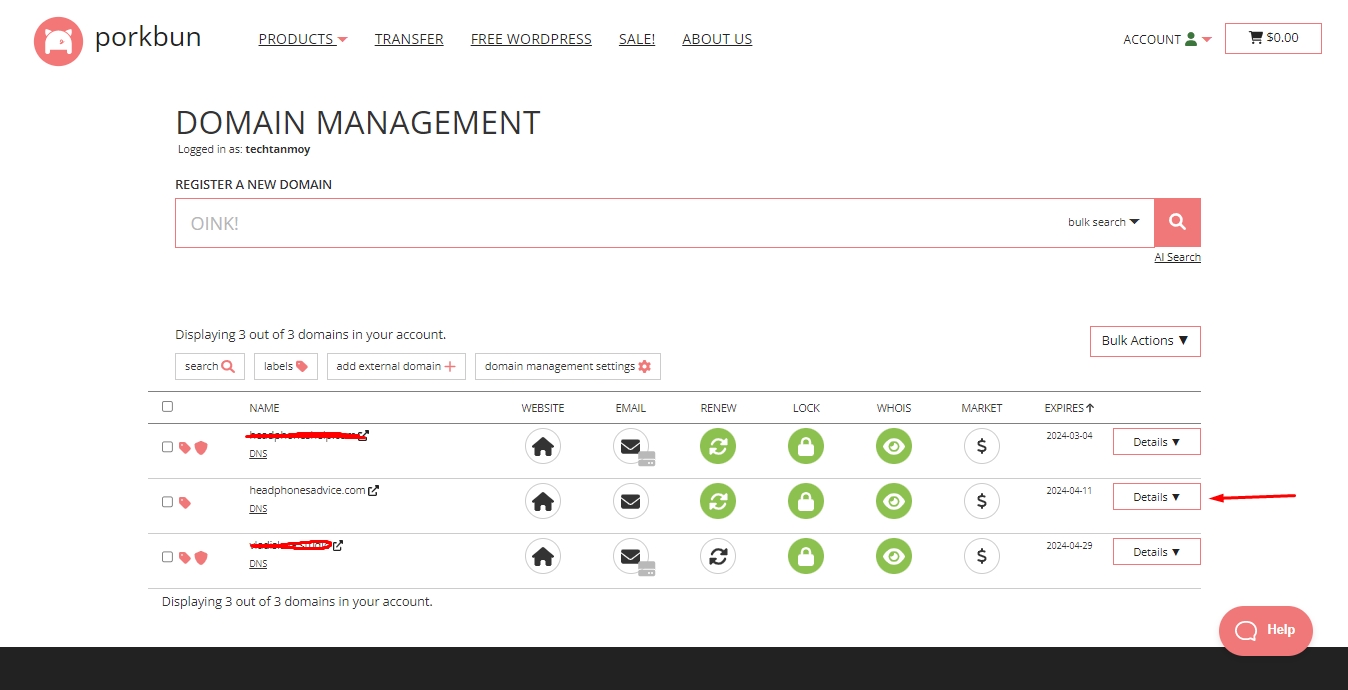Viewport: 1348px width, 690px height.
Task: Toggle WHOIS privacy eye for headphonesadvice.com
Action: pos(894,501)
